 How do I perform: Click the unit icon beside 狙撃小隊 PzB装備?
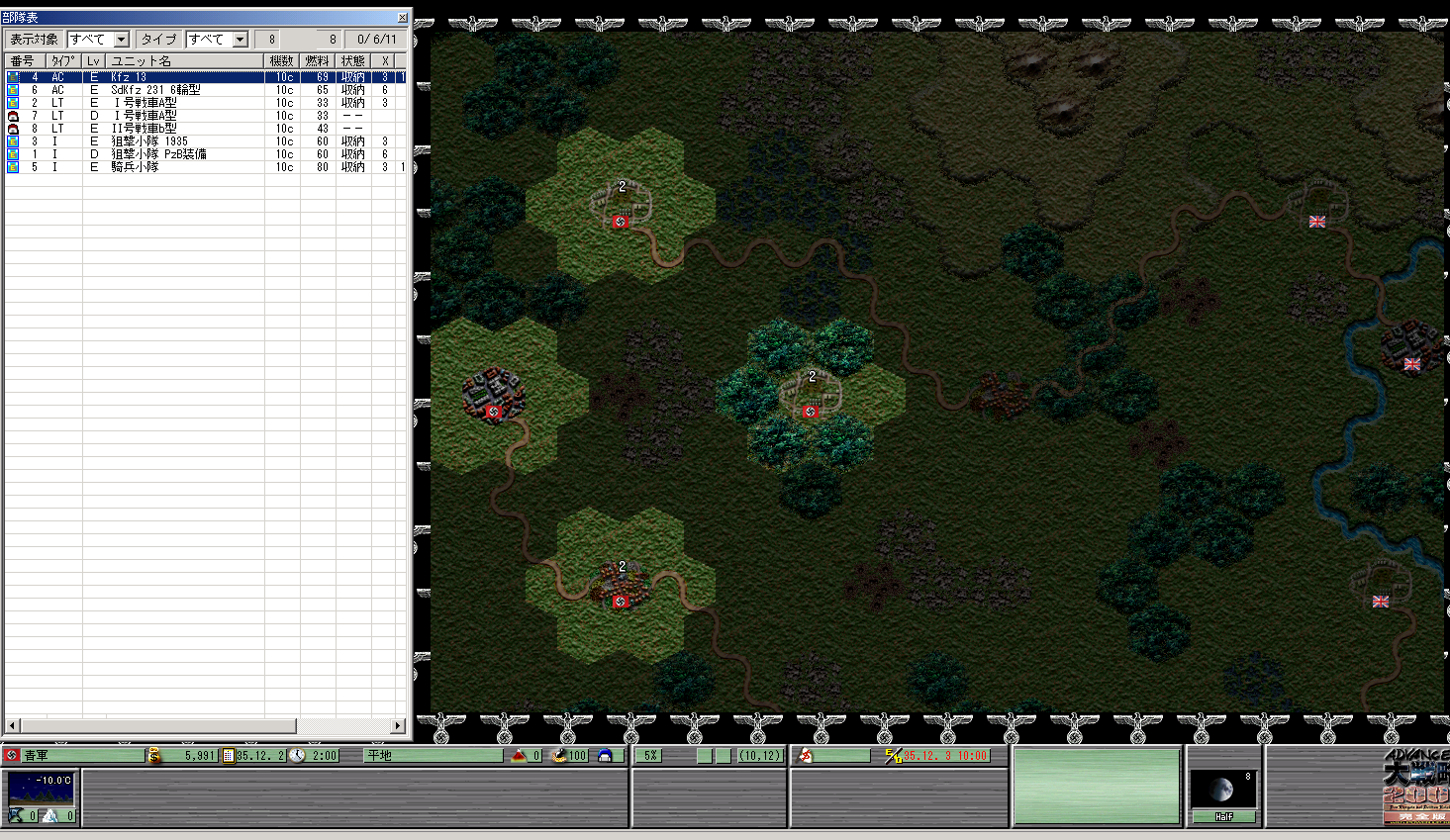pyautogui.click(x=13, y=154)
